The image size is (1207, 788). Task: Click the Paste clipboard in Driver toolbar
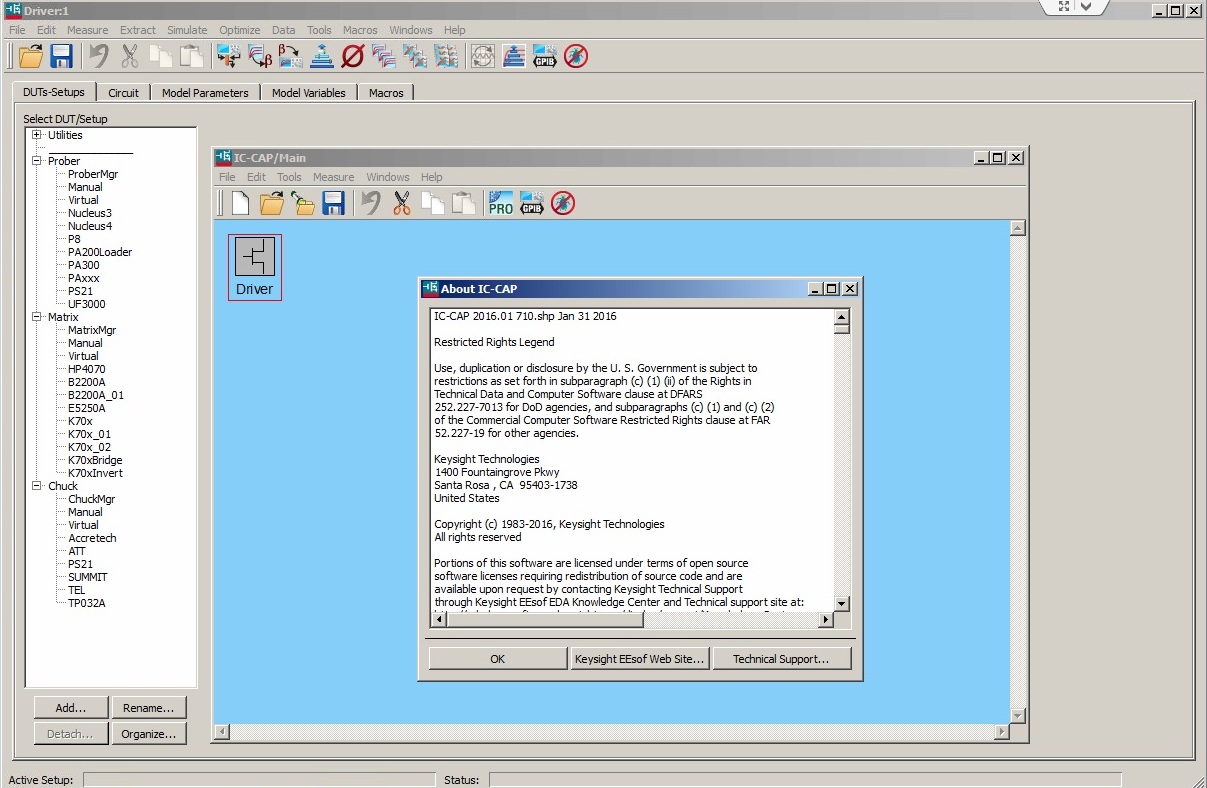point(191,56)
